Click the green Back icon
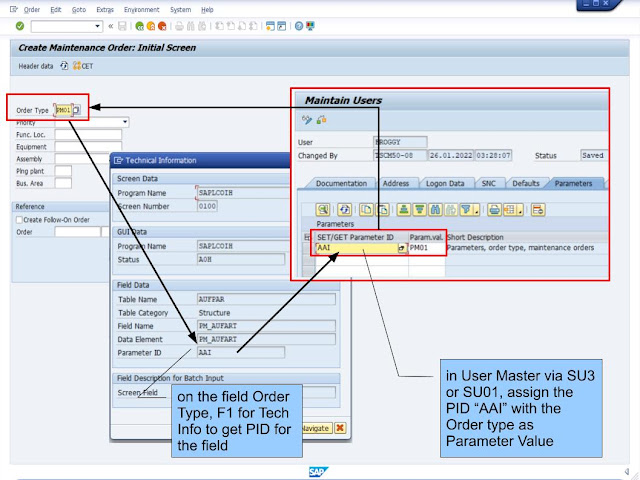640x480 pixels. tap(140, 26)
